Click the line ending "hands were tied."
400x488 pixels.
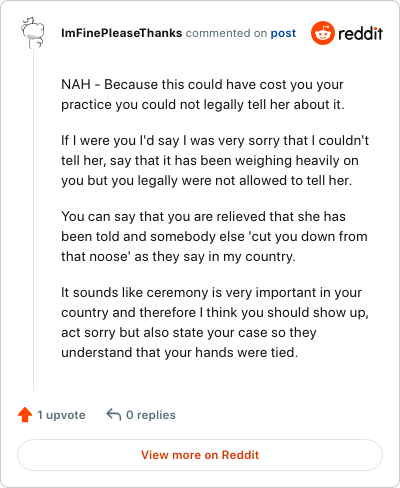click(179, 352)
